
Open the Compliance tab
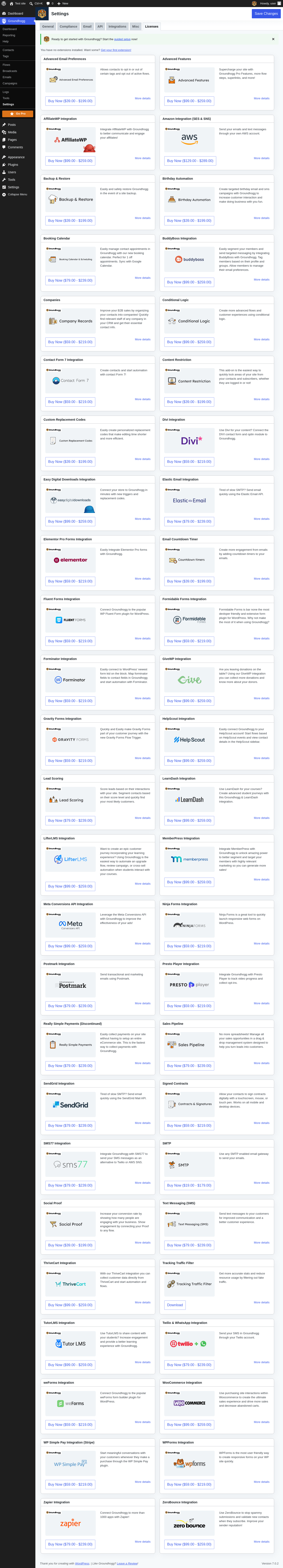point(68,26)
